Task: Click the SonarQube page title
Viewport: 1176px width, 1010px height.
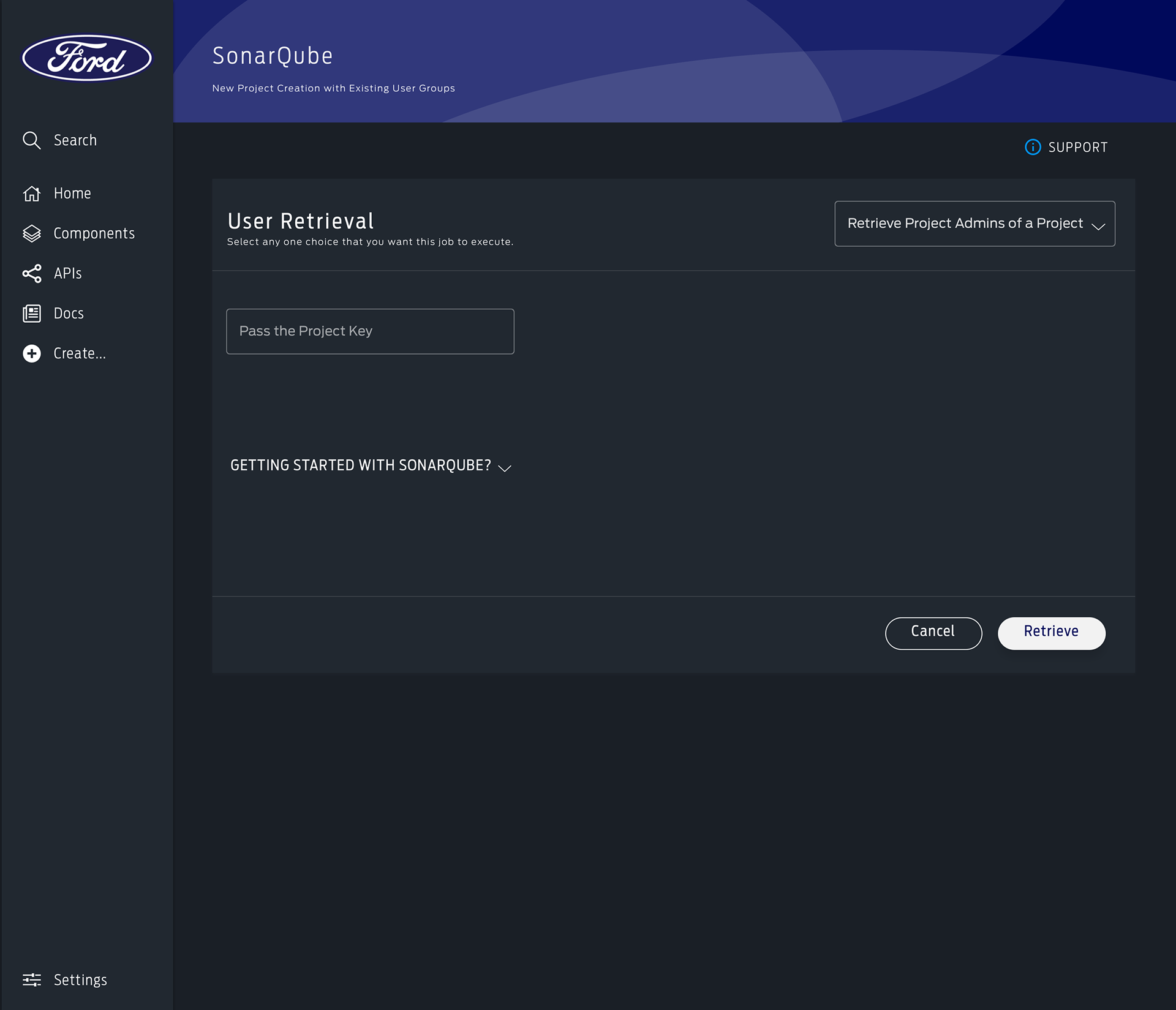Action: pos(273,56)
